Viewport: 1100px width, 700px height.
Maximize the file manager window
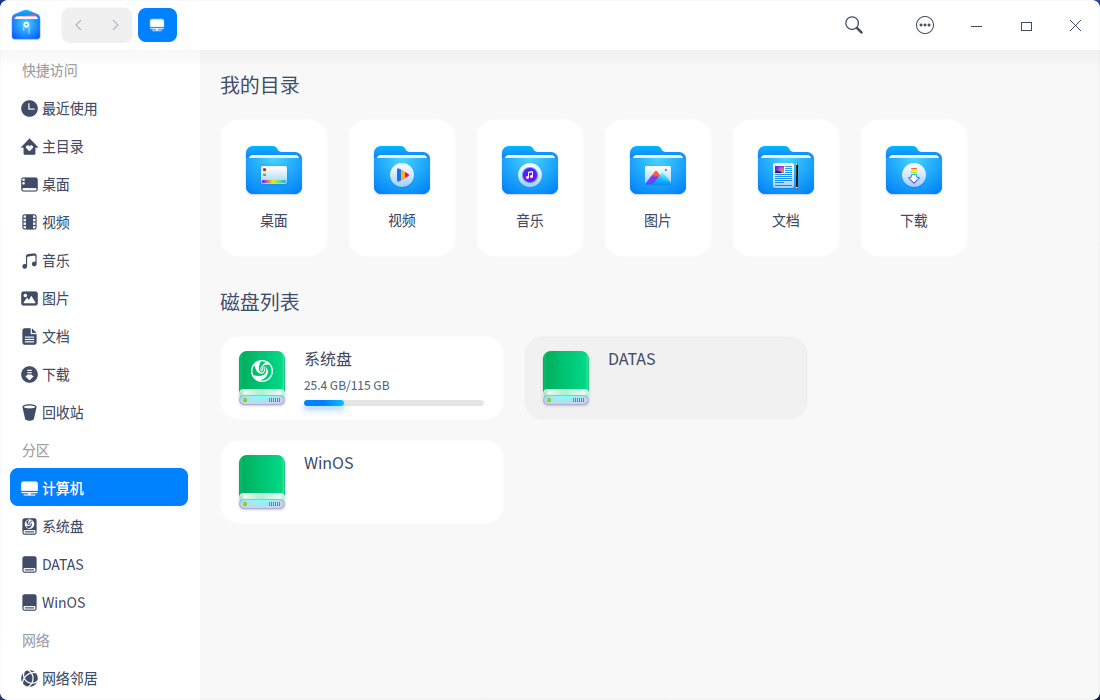click(x=1026, y=26)
